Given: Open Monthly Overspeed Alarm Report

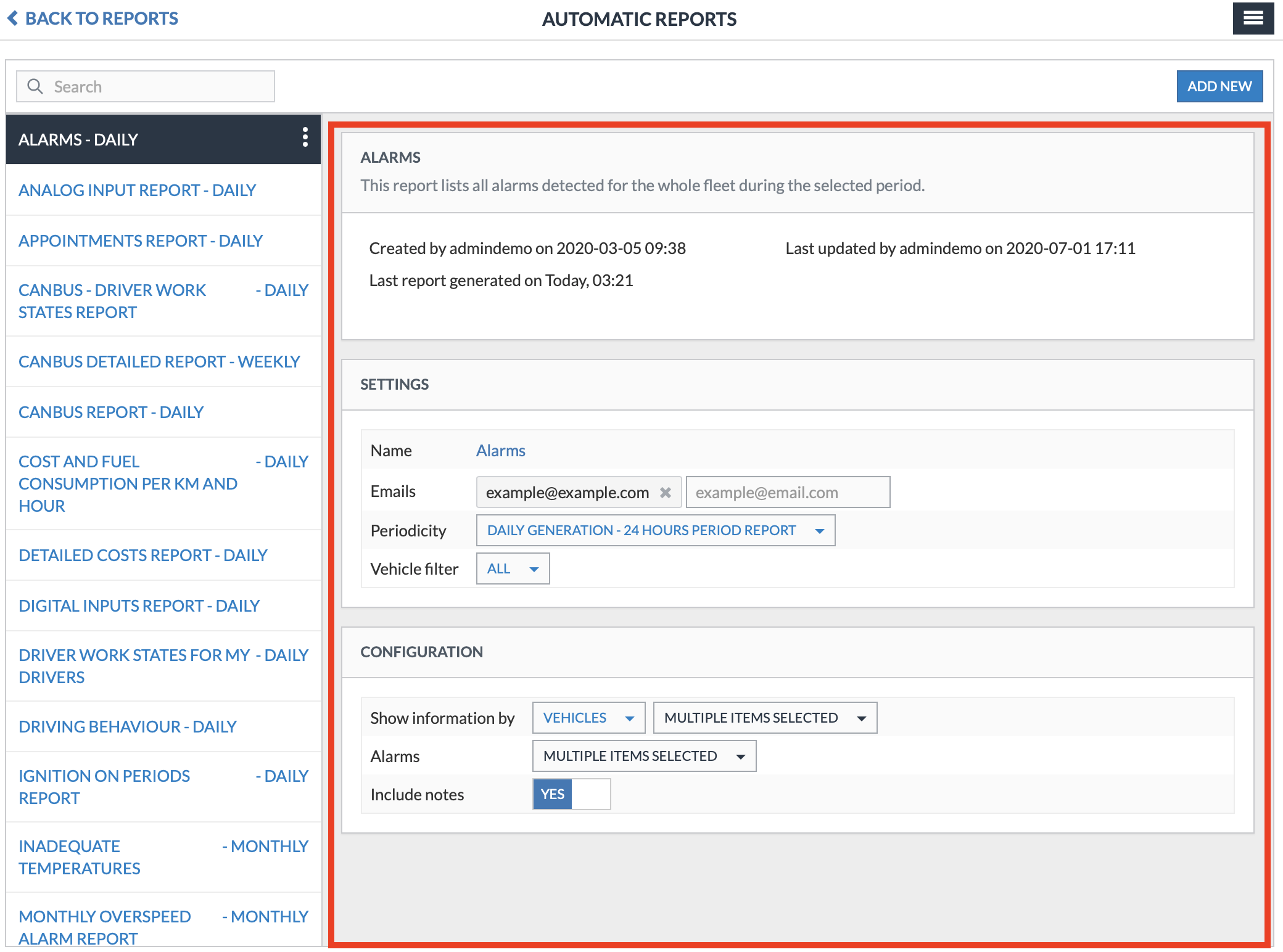Looking at the screenshot, I should coord(163,920).
